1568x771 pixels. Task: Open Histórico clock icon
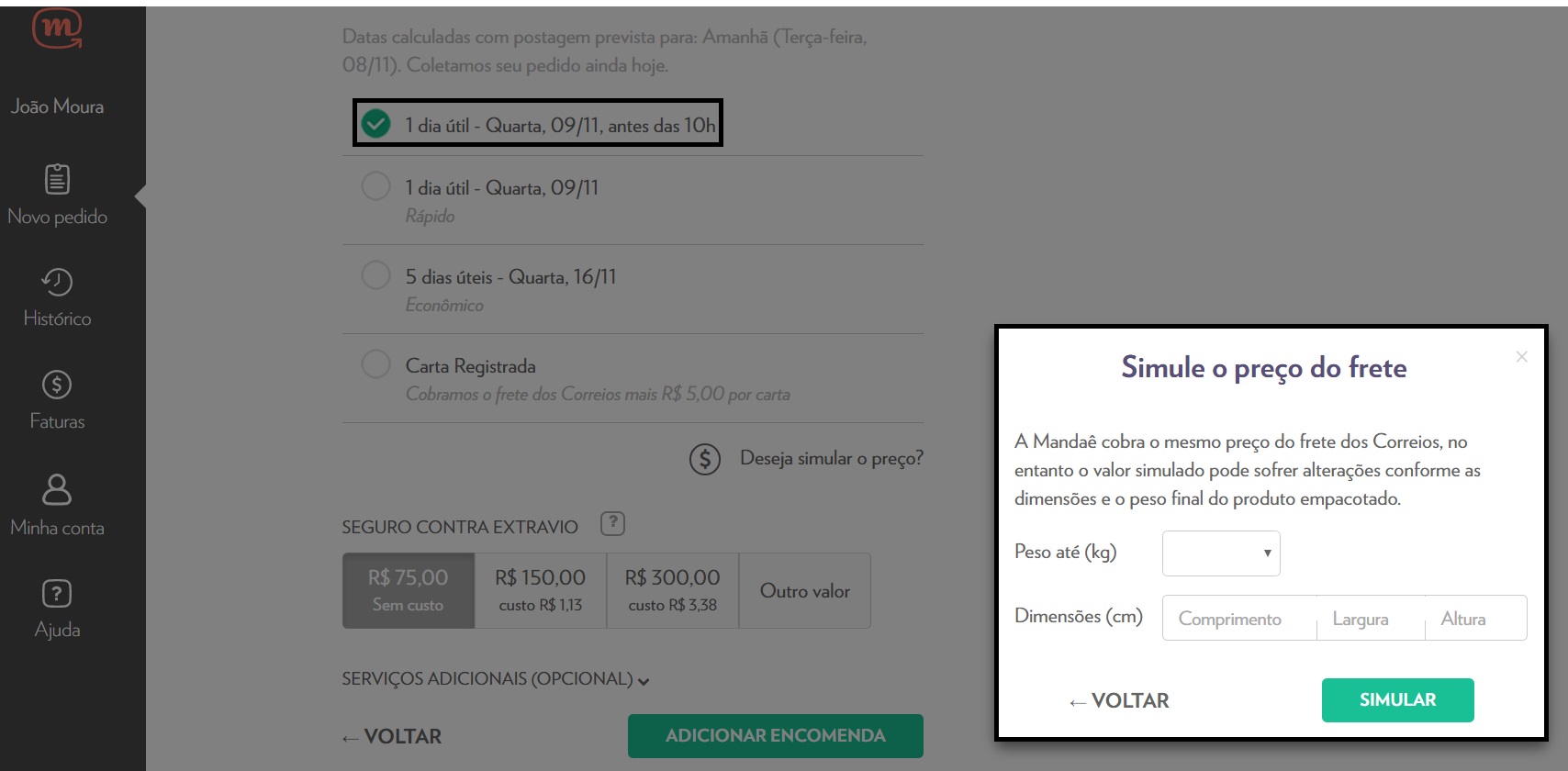[x=57, y=282]
